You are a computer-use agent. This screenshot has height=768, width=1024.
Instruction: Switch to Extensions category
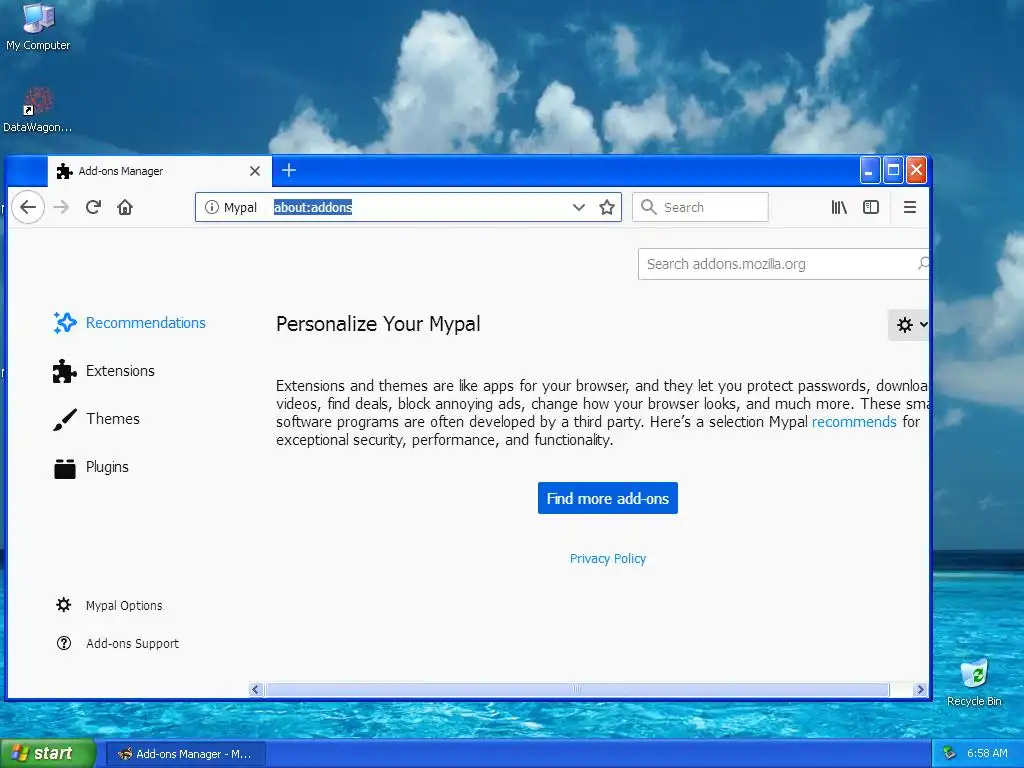(104, 371)
